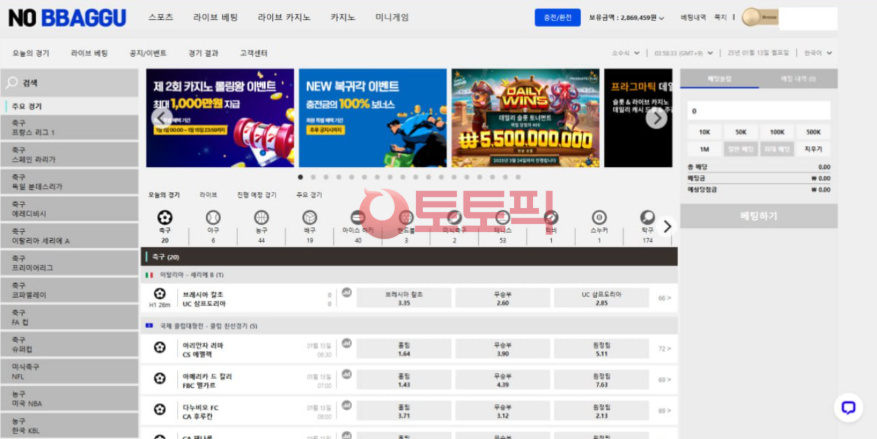Viewport: 877px width, 439px height.
Task: Advance banner carousel with right arrow
Action: (656, 118)
